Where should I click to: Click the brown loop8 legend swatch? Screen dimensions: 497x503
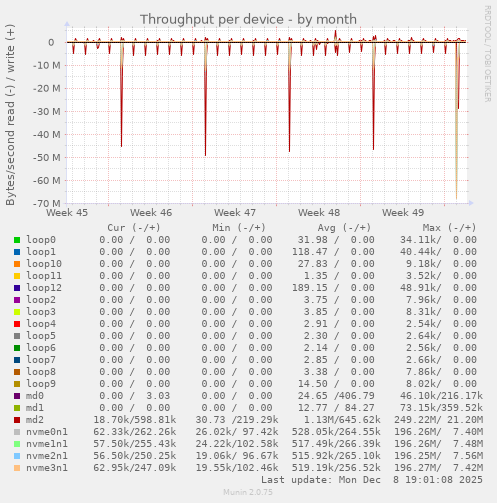(17, 372)
